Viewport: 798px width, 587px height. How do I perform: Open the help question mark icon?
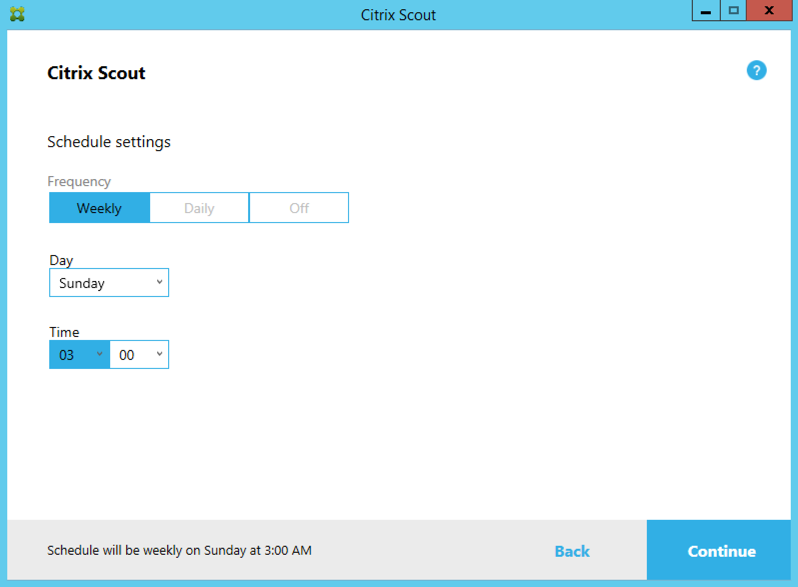pos(756,70)
